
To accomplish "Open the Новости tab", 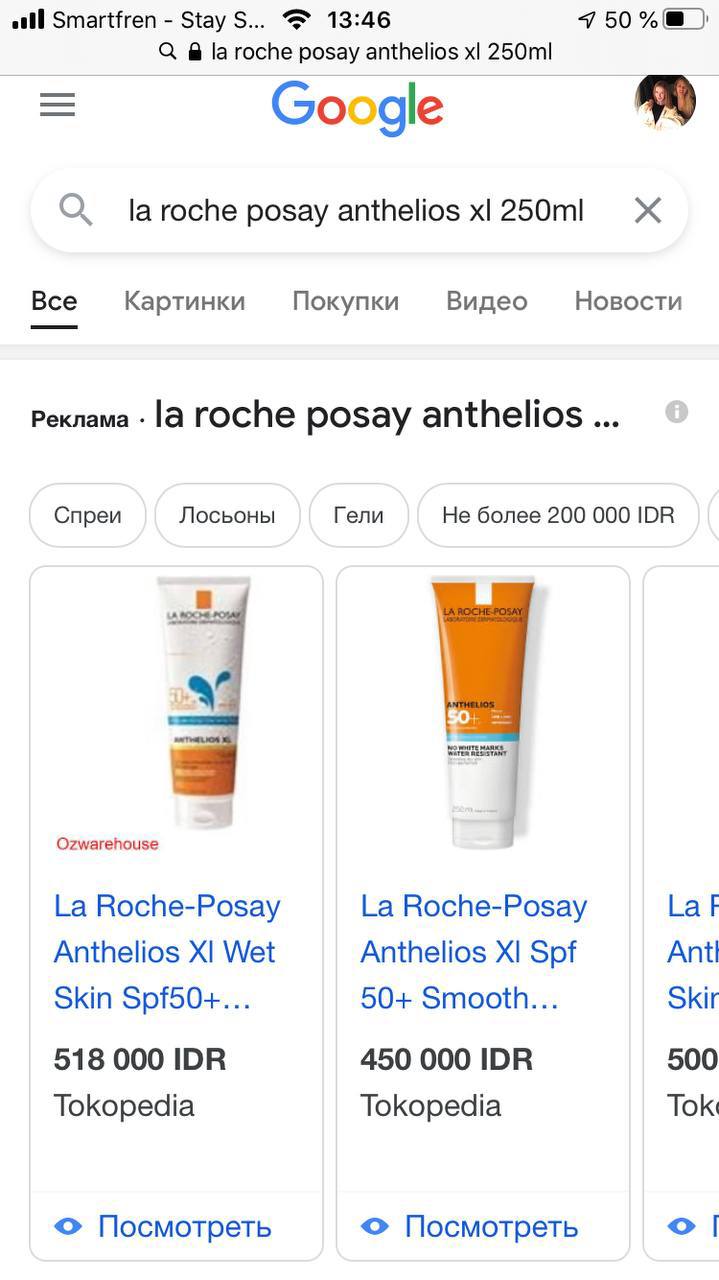I will [628, 301].
